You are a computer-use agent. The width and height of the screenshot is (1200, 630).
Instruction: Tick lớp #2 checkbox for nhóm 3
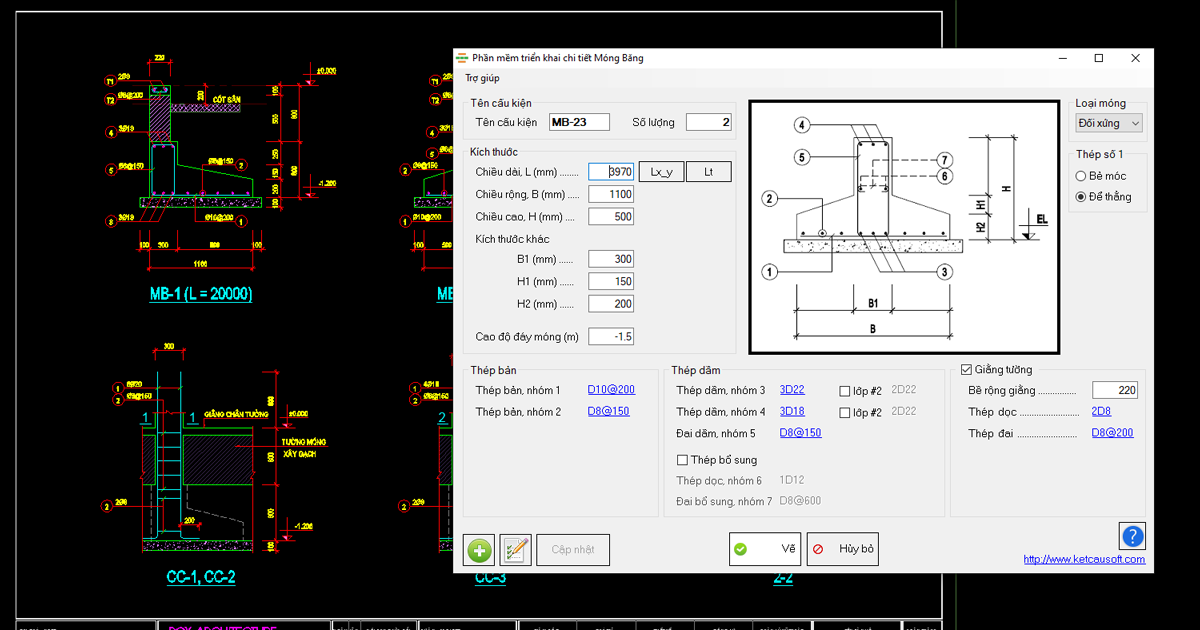pos(845,391)
